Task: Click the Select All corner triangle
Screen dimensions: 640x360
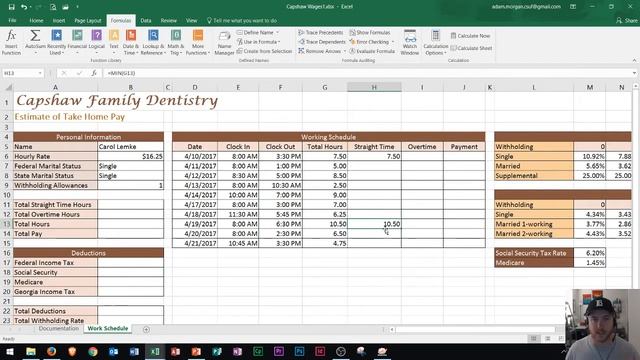Action: click(8, 87)
